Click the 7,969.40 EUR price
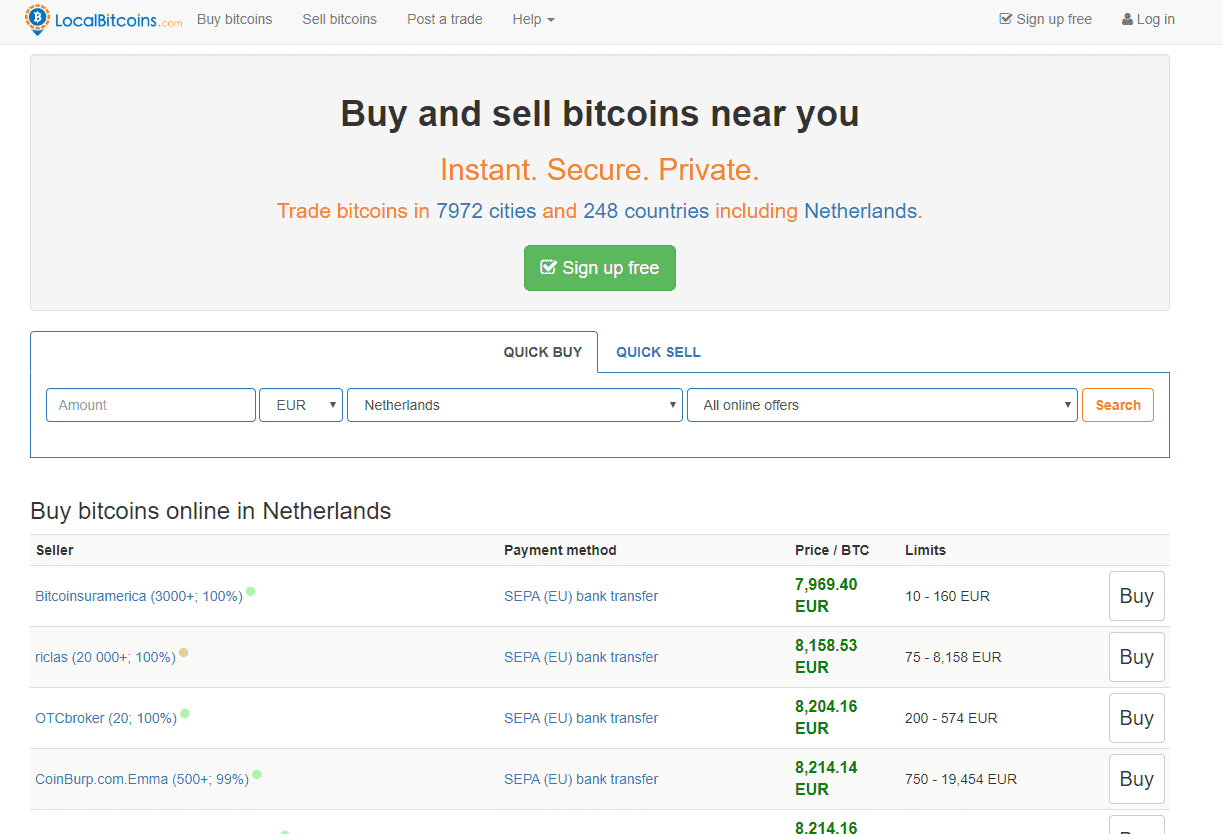 point(826,595)
